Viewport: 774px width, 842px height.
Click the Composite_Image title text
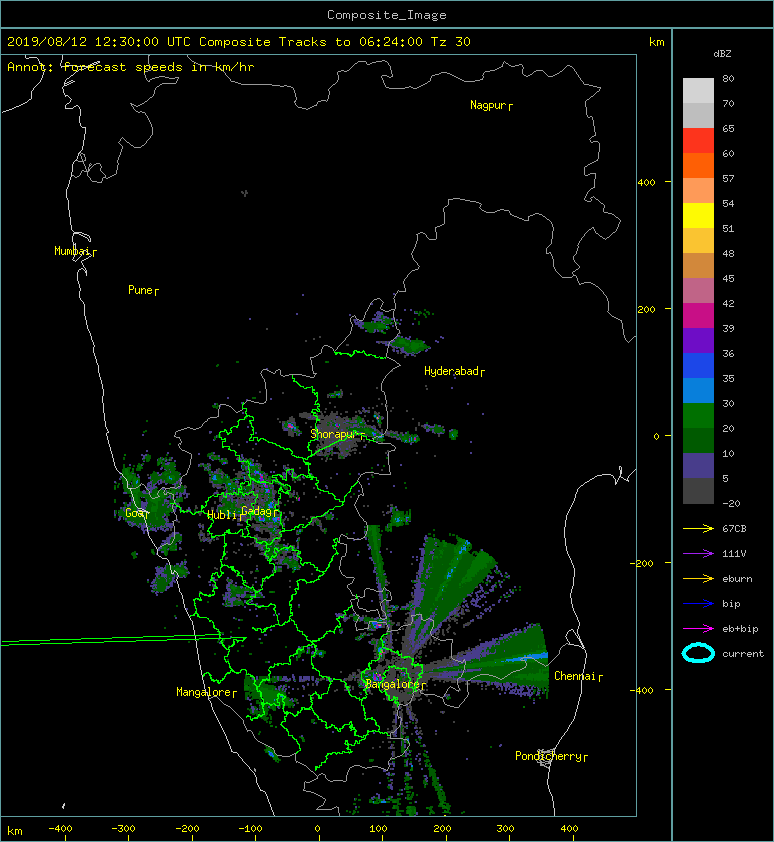point(387,15)
